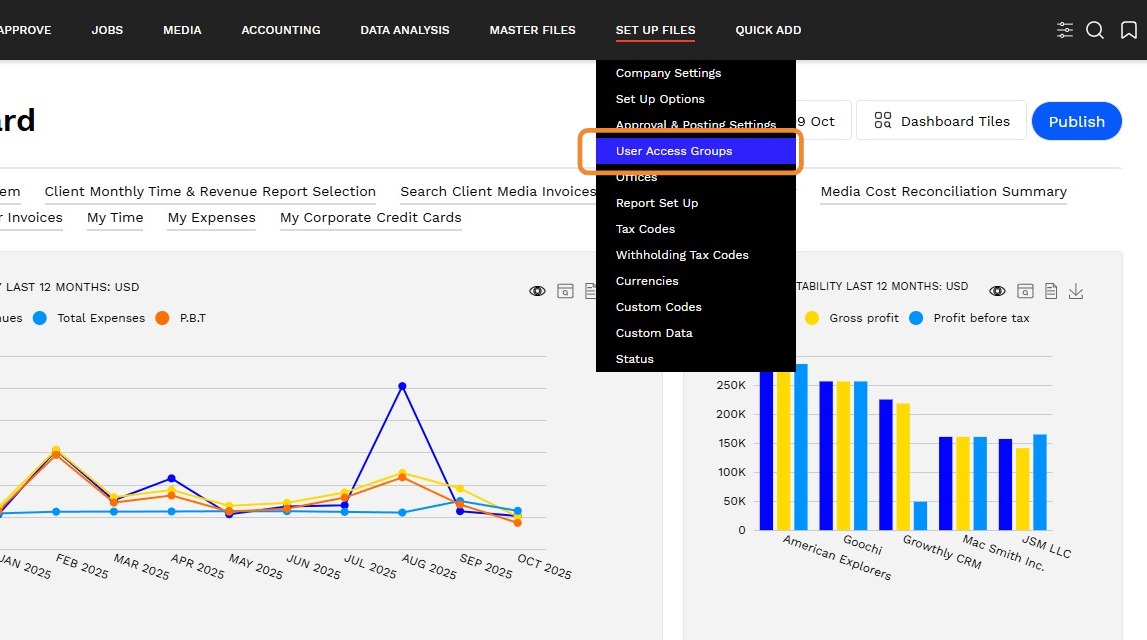This screenshot has width=1147, height=640.
Task: Click calendar search icon on profitability chart
Action: pyautogui.click(x=1025, y=291)
